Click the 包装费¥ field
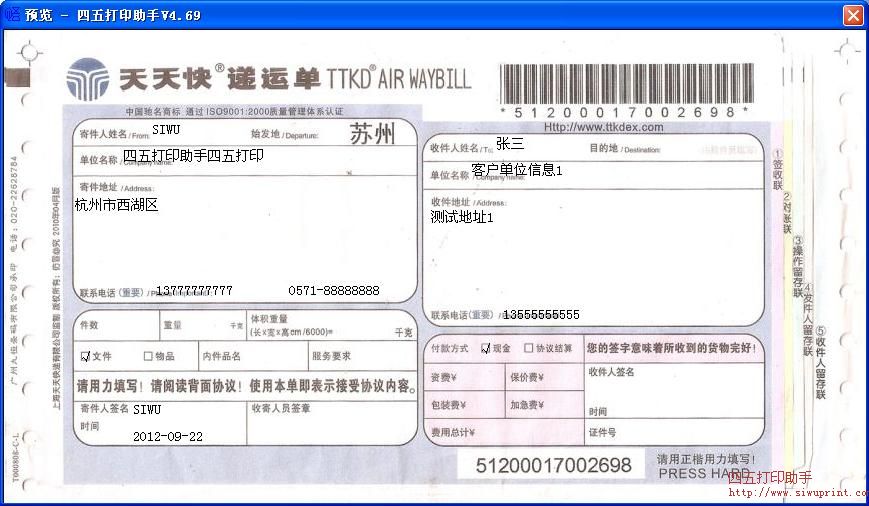The height and width of the screenshot is (506, 869). point(464,405)
